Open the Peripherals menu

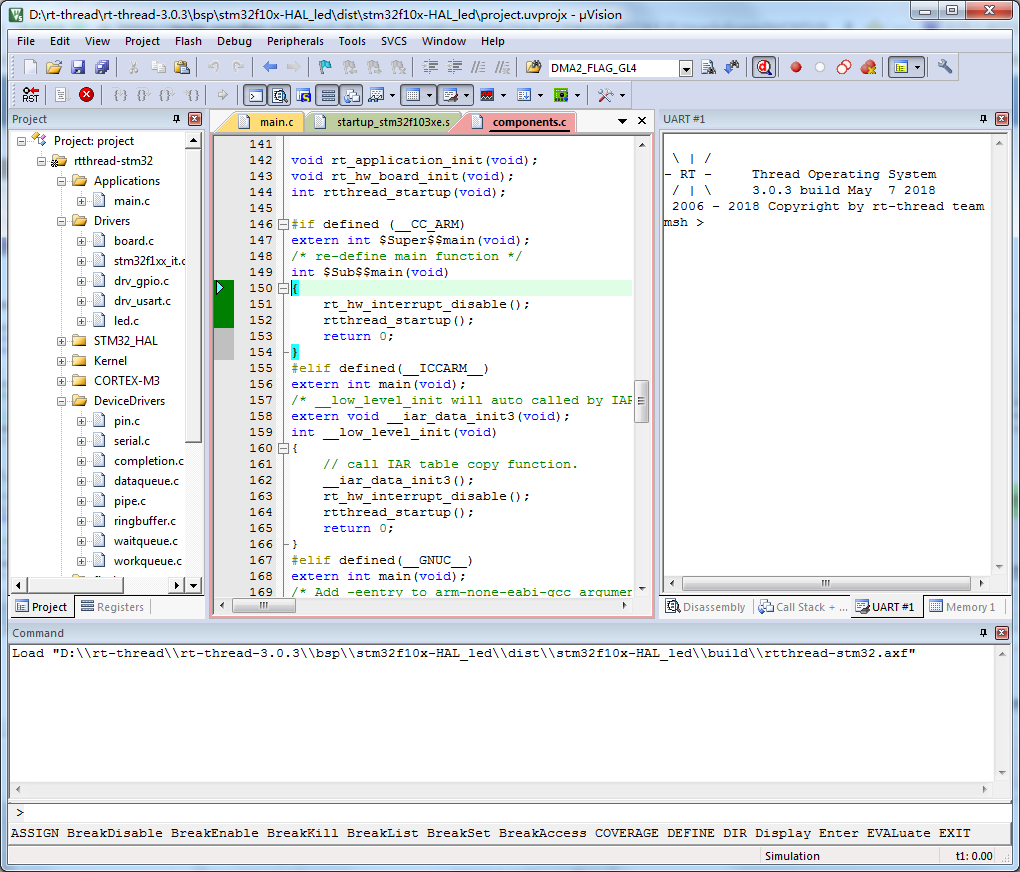(295, 41)
